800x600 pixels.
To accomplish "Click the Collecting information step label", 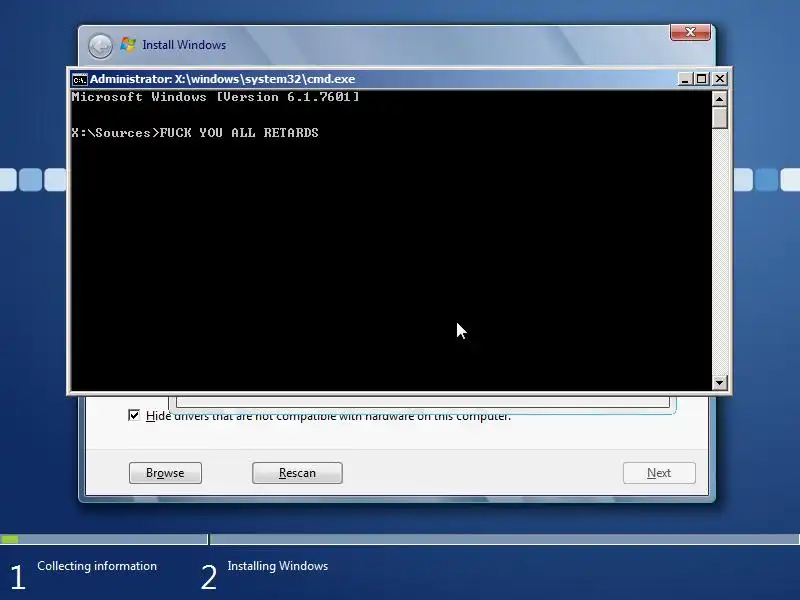I will (97, 566).
